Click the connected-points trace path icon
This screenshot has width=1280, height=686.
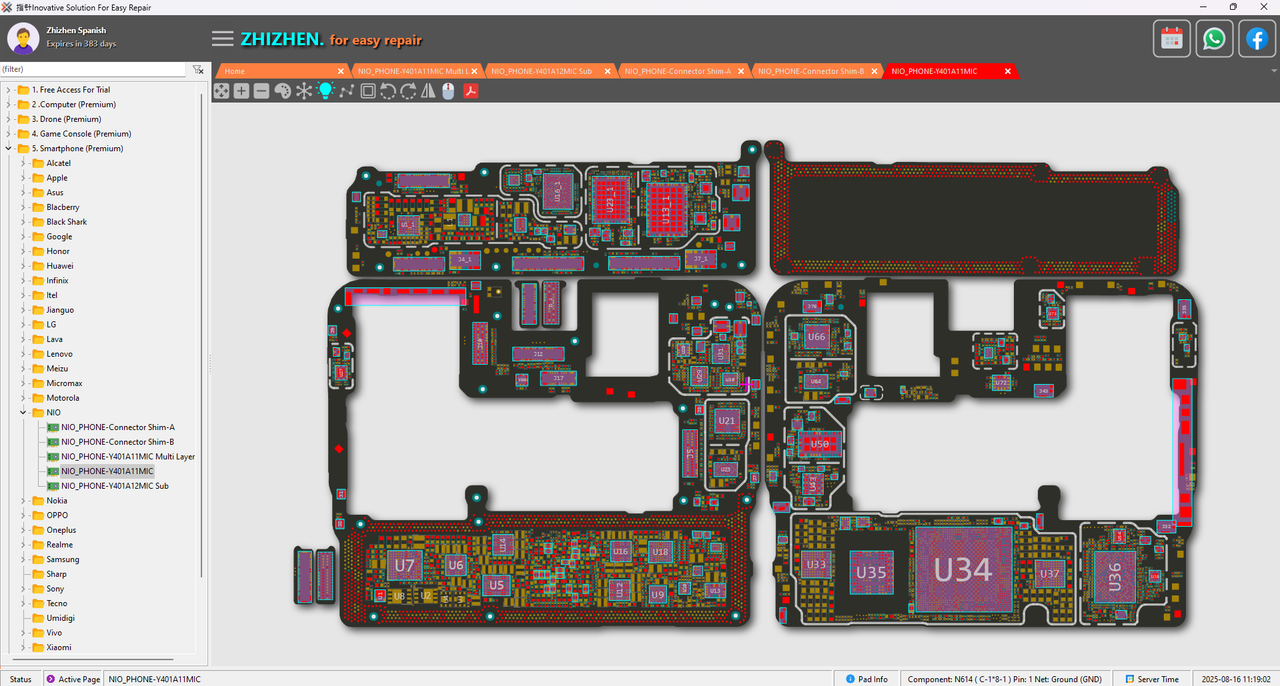click(x=346, y=91)
